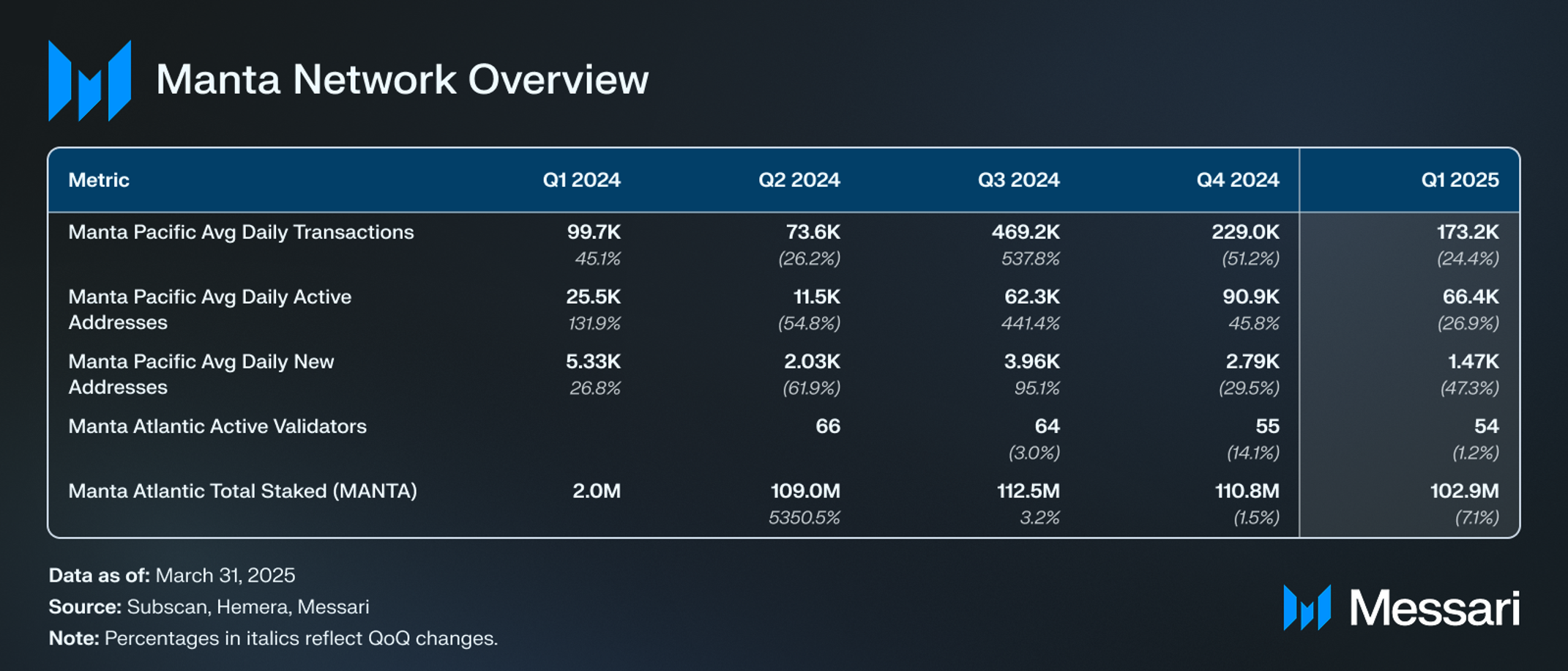Select the (54.8%) QoQ change
Image resolution: width=1568 pixels, height=671 pixels.
(x=809, y=323)
